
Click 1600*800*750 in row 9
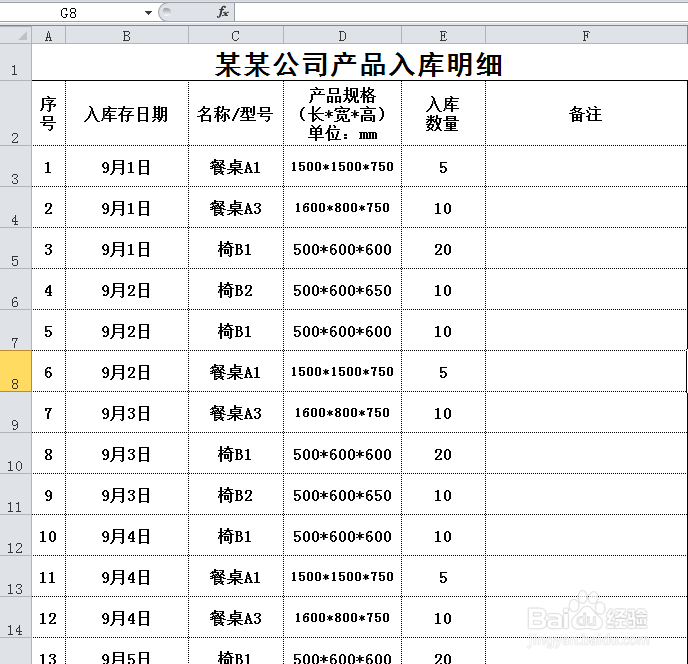342,413
